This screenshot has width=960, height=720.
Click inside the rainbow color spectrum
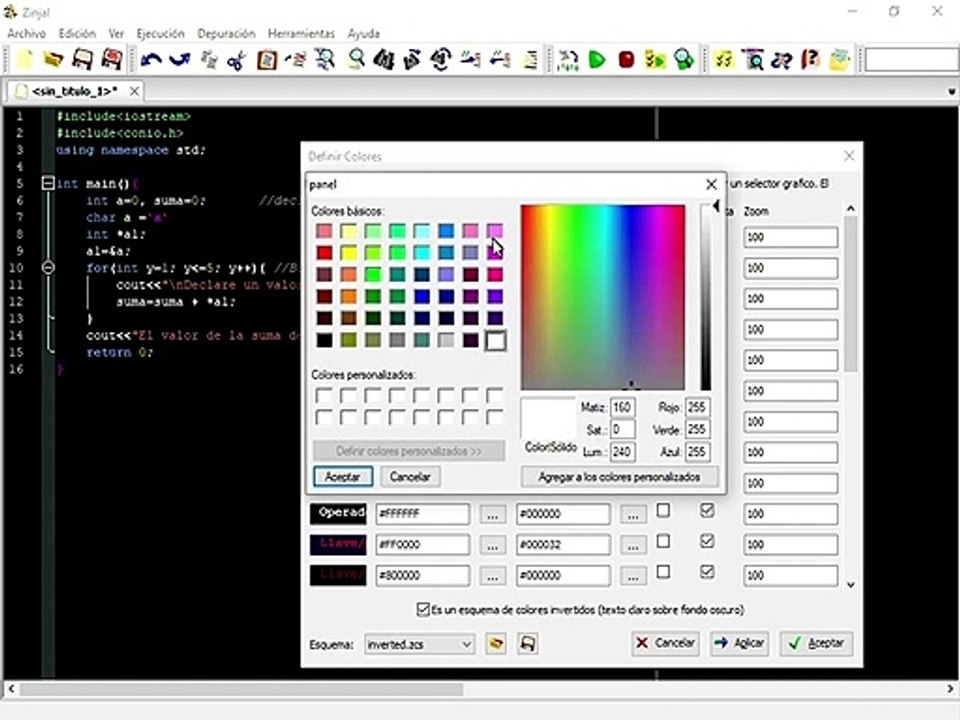(x=602, y=297)
